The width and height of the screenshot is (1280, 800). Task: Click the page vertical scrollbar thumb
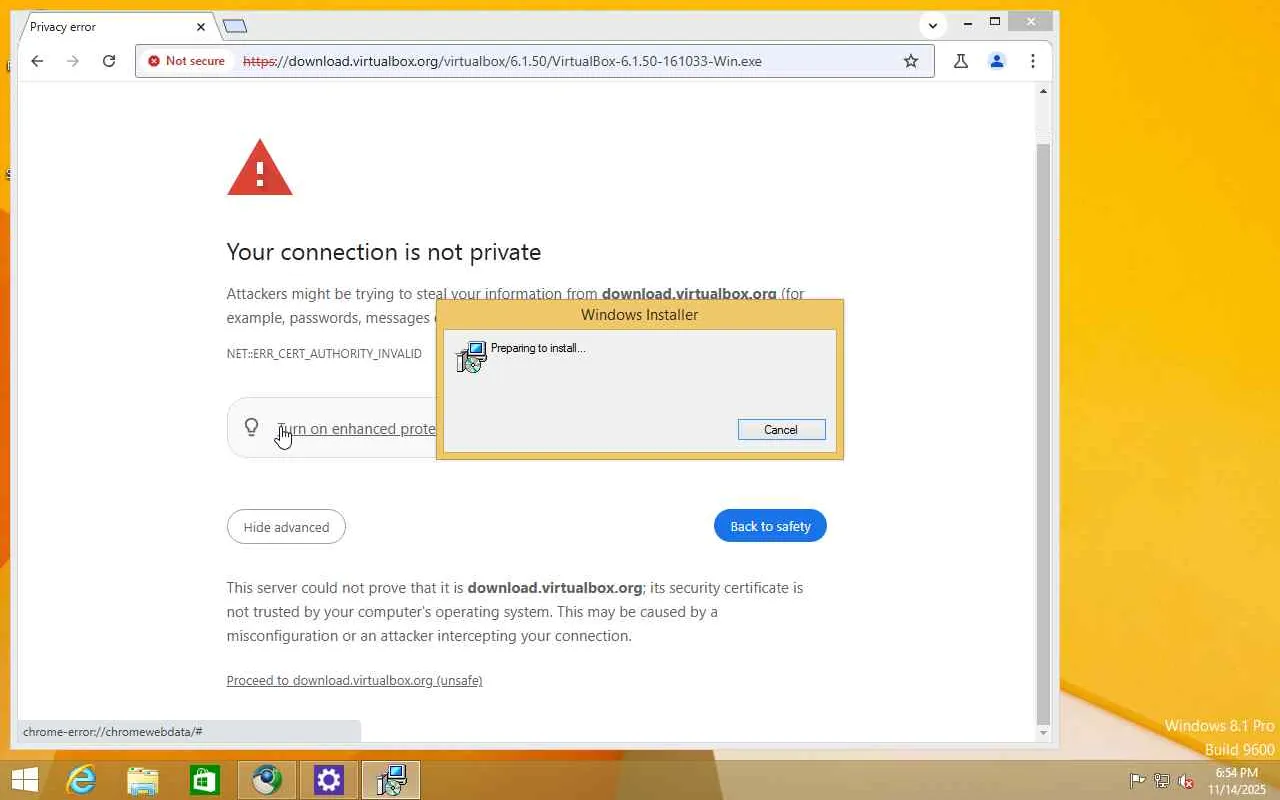pos(1043,430)
